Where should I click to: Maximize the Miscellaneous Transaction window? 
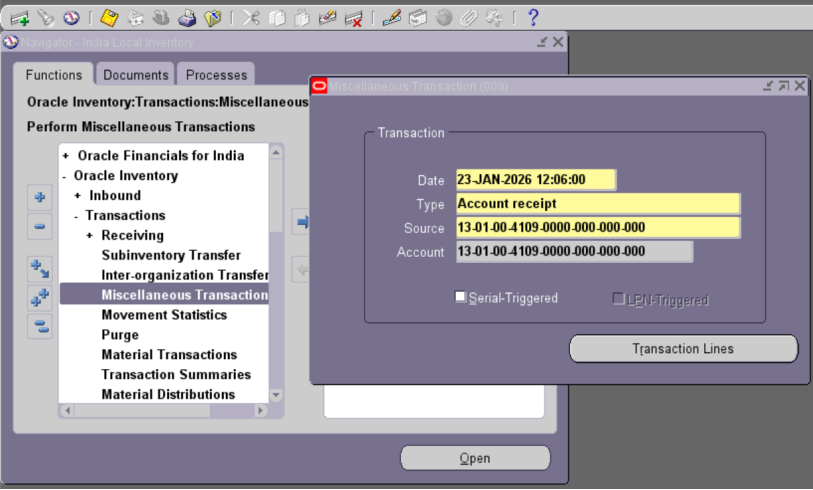[x=783, y=86]
